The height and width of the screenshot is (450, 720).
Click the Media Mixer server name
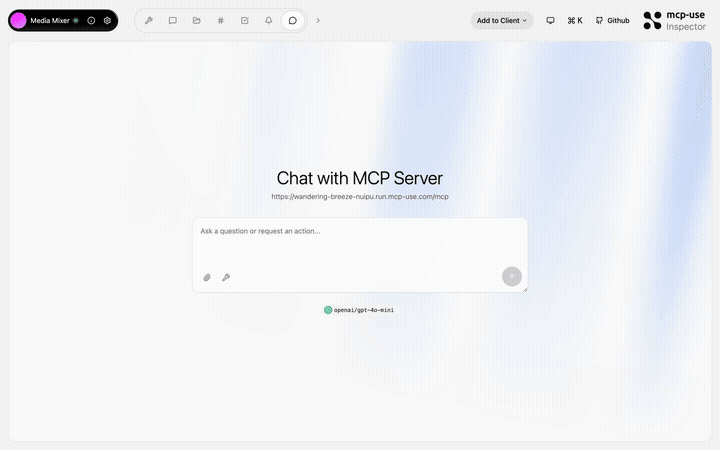tap(50, 20)
